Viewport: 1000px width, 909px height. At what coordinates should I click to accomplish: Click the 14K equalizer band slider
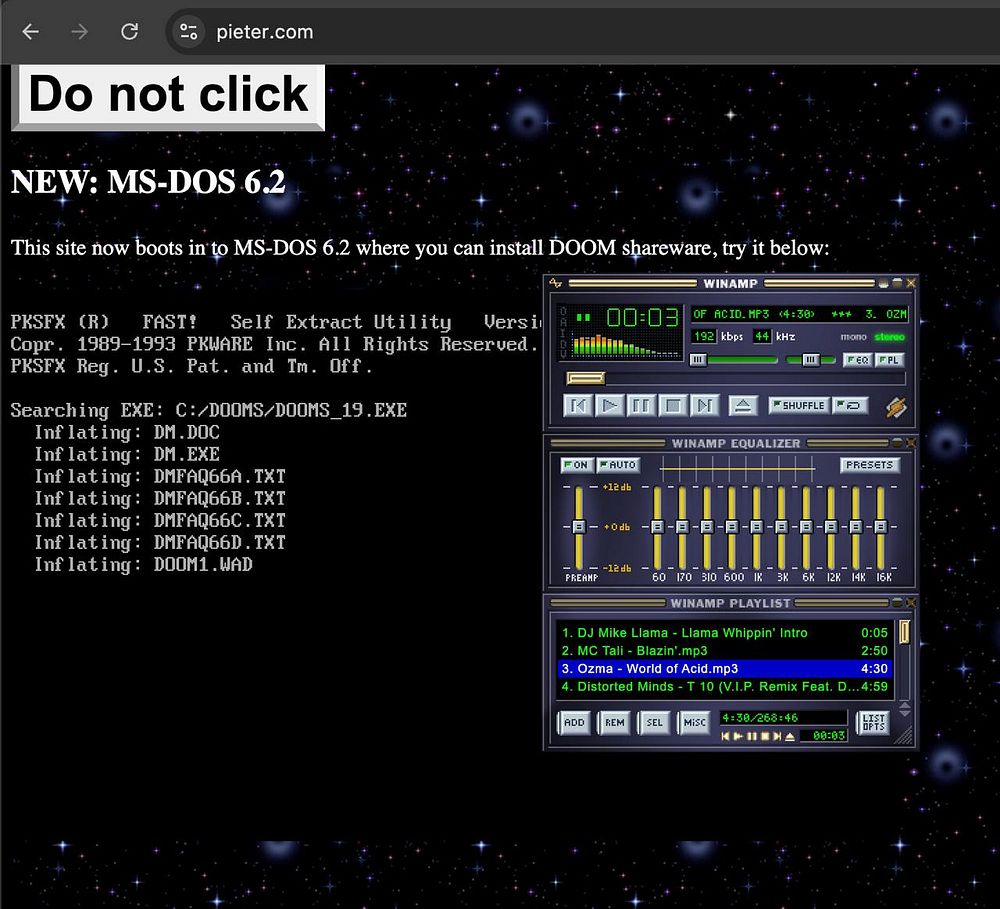click(x=856, y=527)
